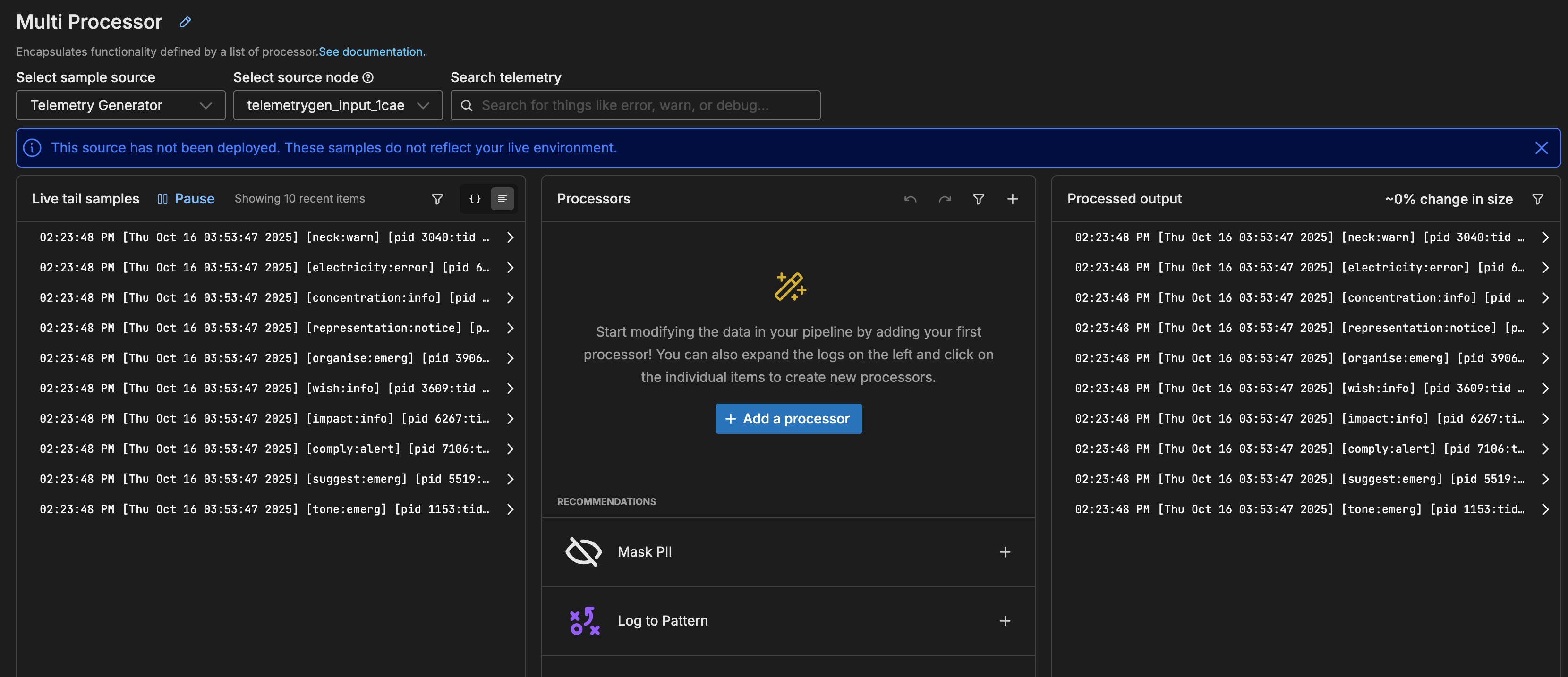The image size is (1568, 677).
Task: Click the redo arrow in Processors panel
Action: [944, 199]
